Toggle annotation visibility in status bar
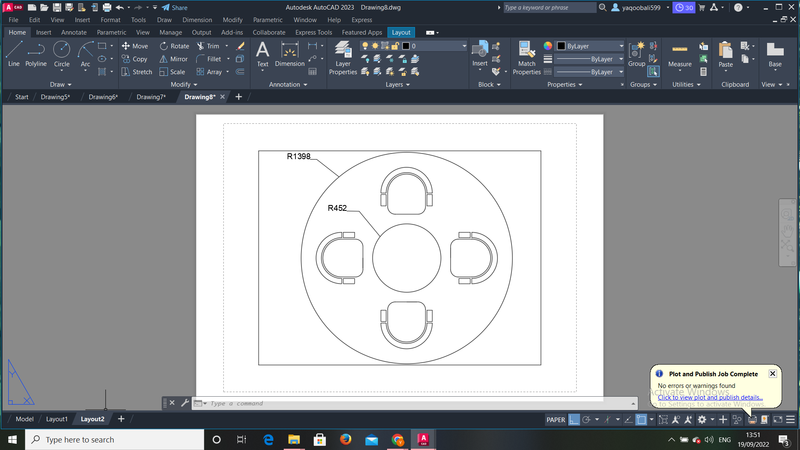 (x=676, y=419)
